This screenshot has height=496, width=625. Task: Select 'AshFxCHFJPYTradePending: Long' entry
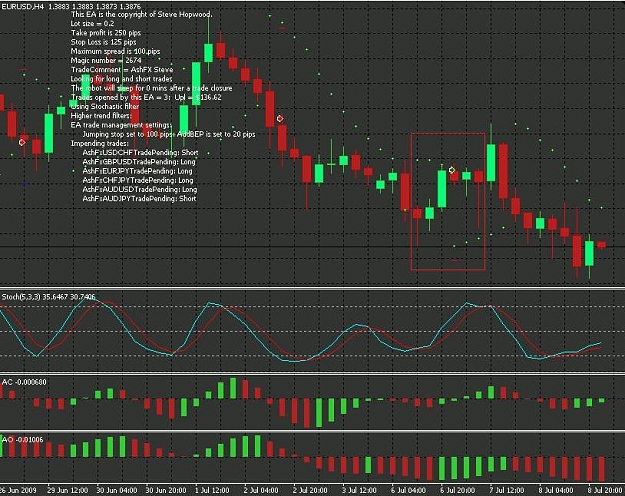(138, 180)
